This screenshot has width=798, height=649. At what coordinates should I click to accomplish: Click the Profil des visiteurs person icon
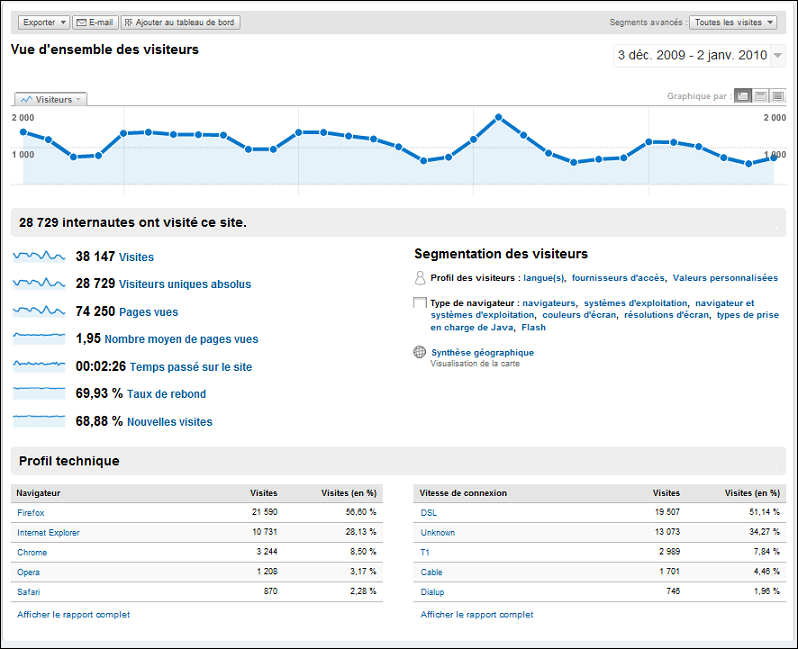(x=420, y=278)
